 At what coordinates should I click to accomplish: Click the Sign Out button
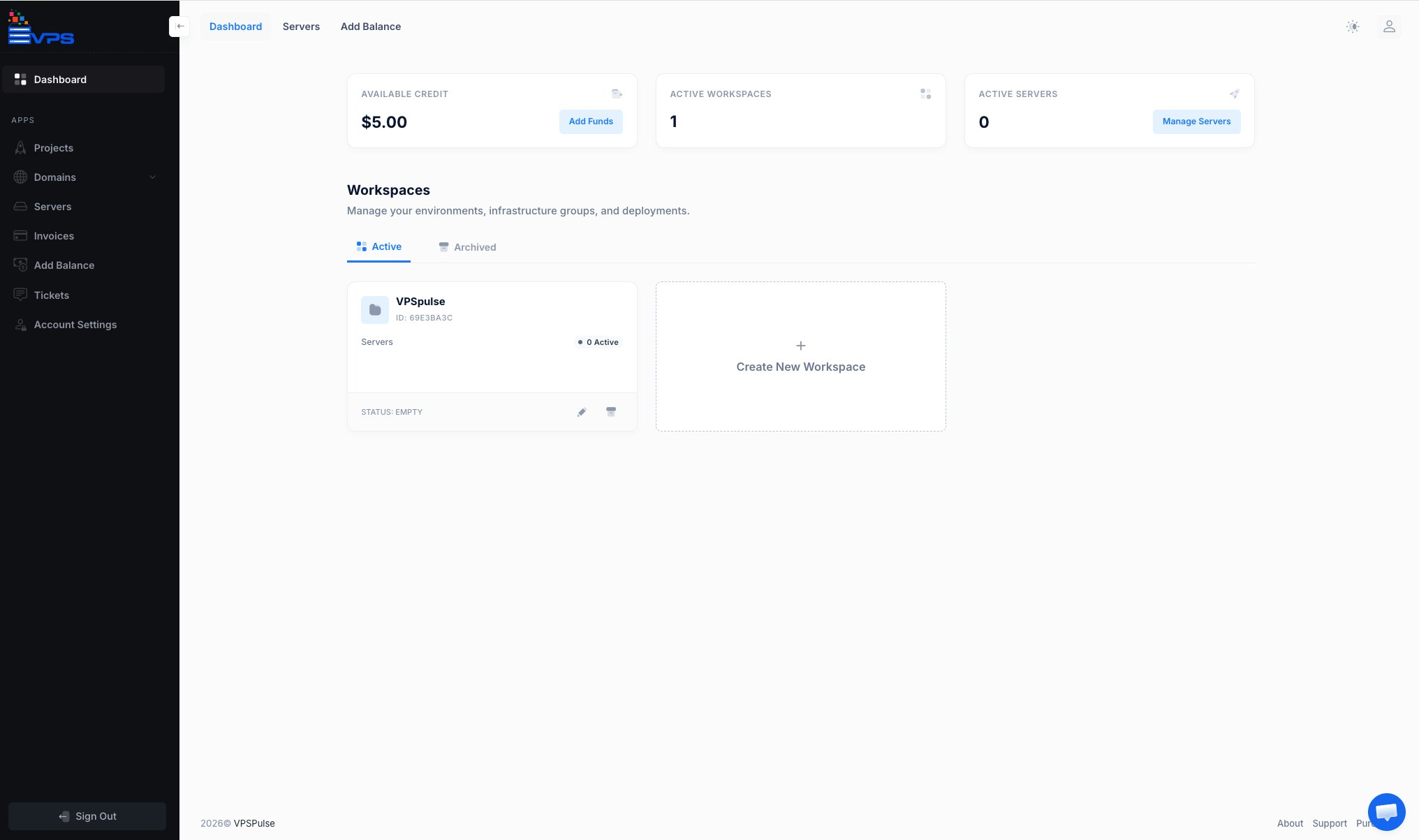[x=87, y=816]
